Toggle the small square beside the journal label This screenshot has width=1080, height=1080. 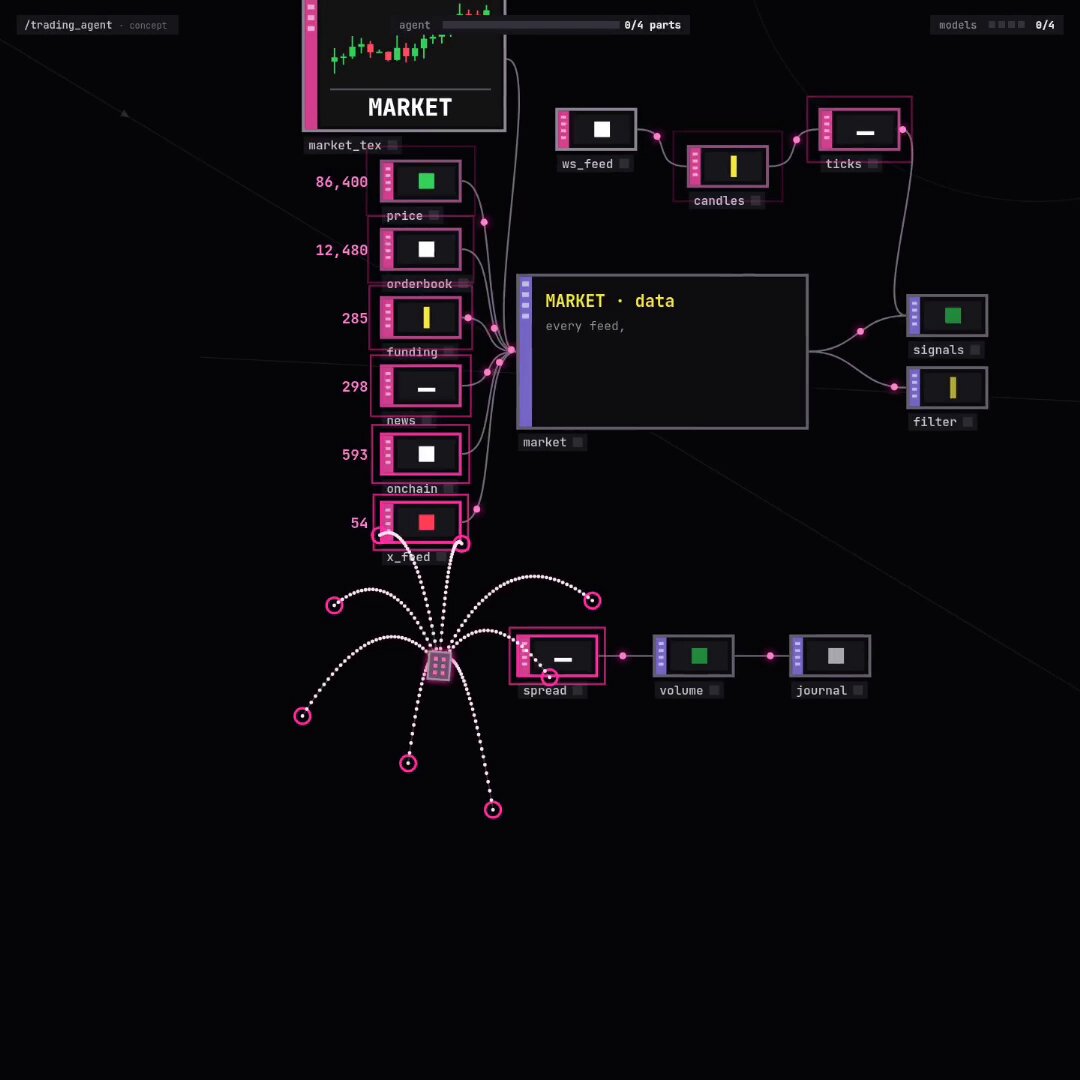(858, 690)
